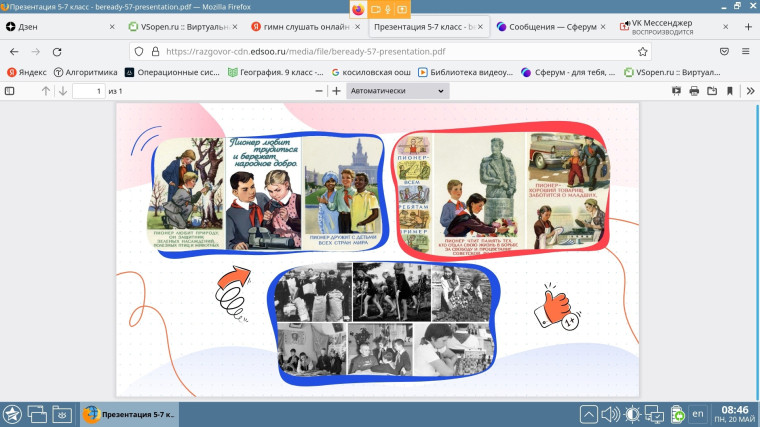Open Библиотека видеоу... bookmark
The height and width of the screenshot is (427, 760).
point(465,72)
